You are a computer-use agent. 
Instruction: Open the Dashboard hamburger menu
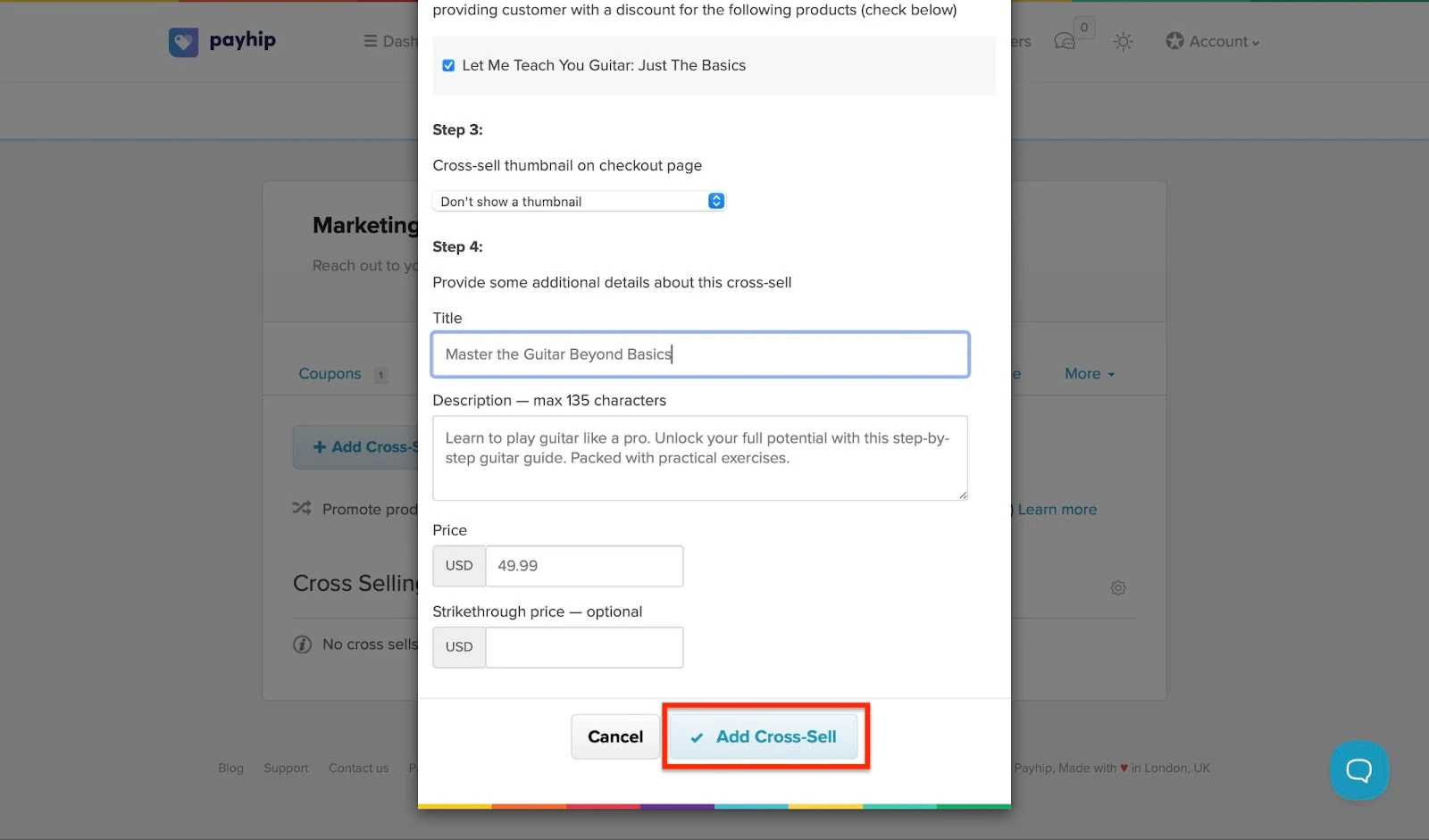[390, 42]
